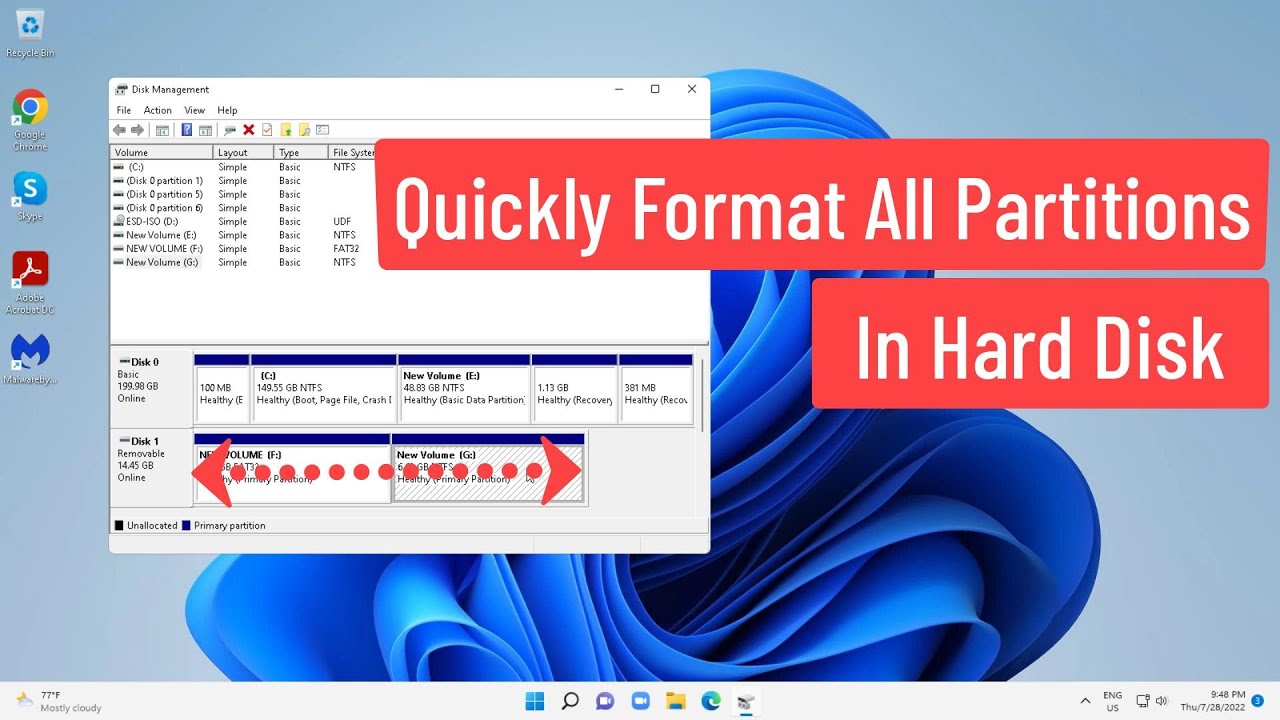Open File Explorer on taskbar
This screenshot has height=720, width=1280.
click(x=675, y=701)
